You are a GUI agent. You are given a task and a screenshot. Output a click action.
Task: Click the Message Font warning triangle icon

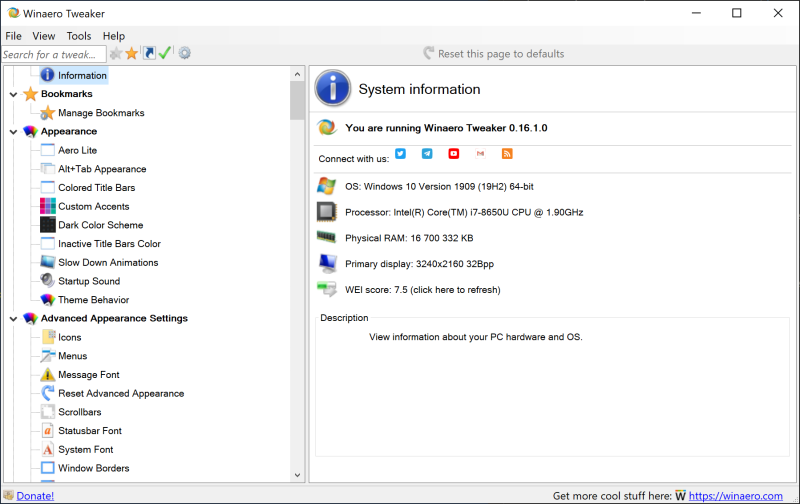click(x=47, y=374)
